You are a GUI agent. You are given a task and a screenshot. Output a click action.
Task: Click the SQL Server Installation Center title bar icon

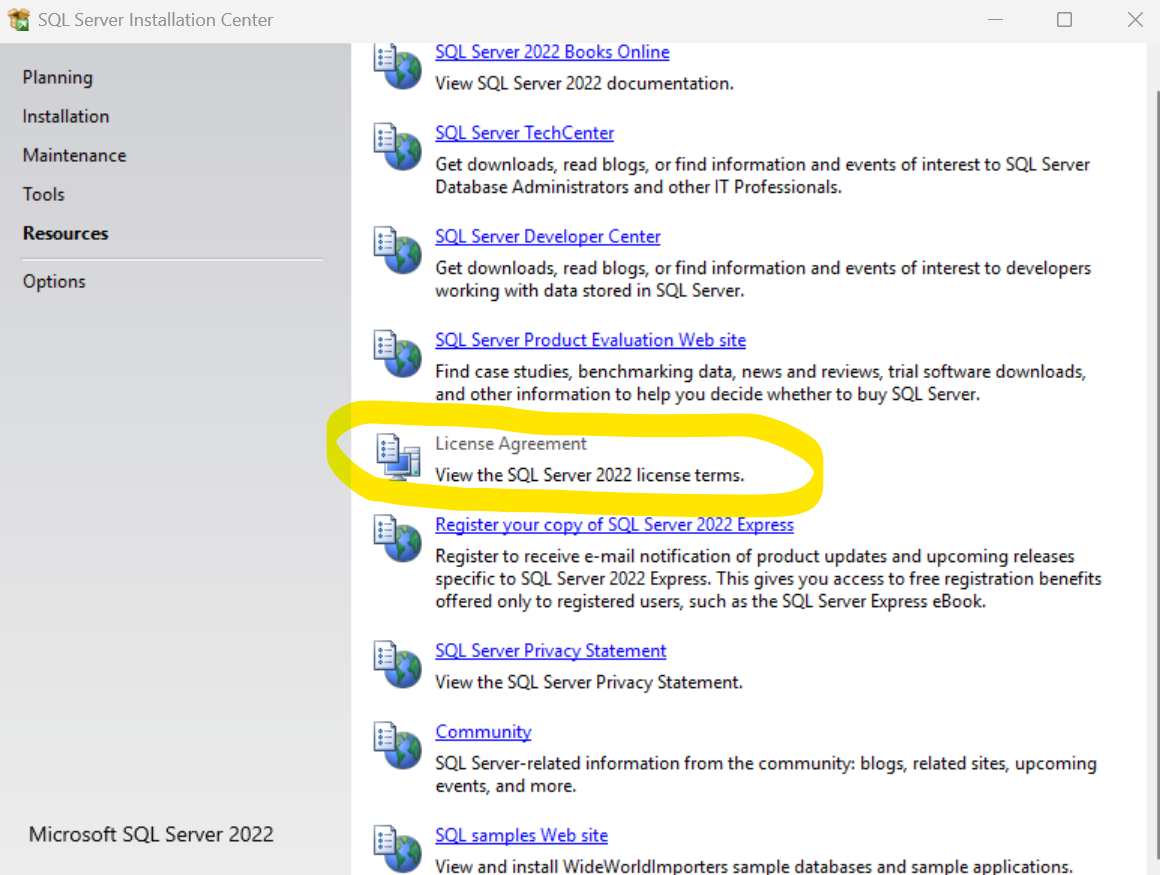[x=18, y=19]
